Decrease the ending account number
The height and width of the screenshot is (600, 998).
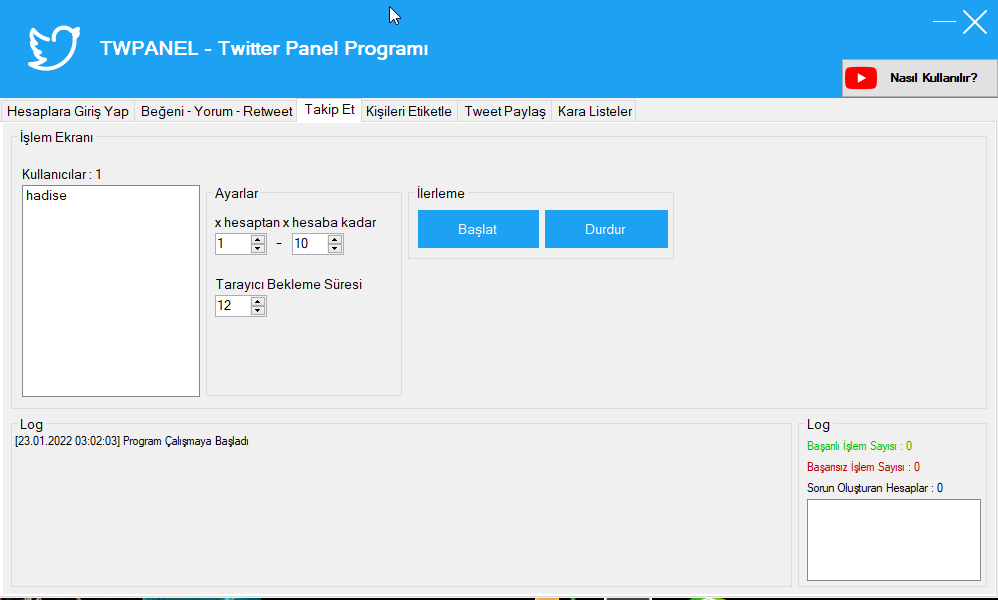[335, 248]
